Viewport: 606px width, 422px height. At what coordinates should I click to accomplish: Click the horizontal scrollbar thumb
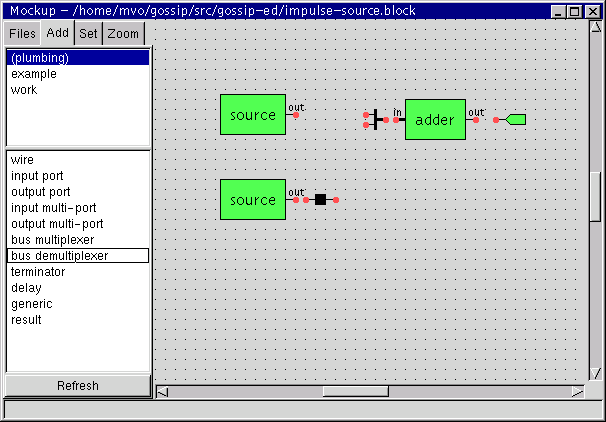(x=356, y=392)
